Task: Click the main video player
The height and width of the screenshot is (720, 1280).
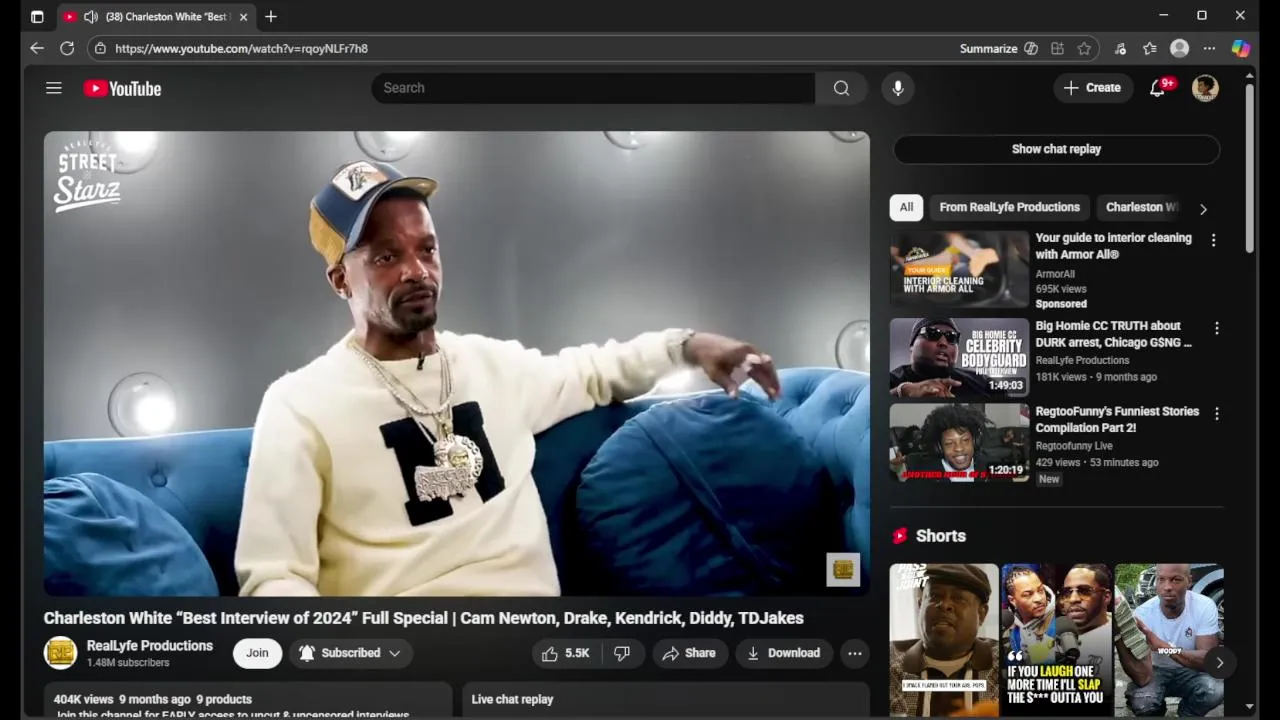Action: (456, 364)
